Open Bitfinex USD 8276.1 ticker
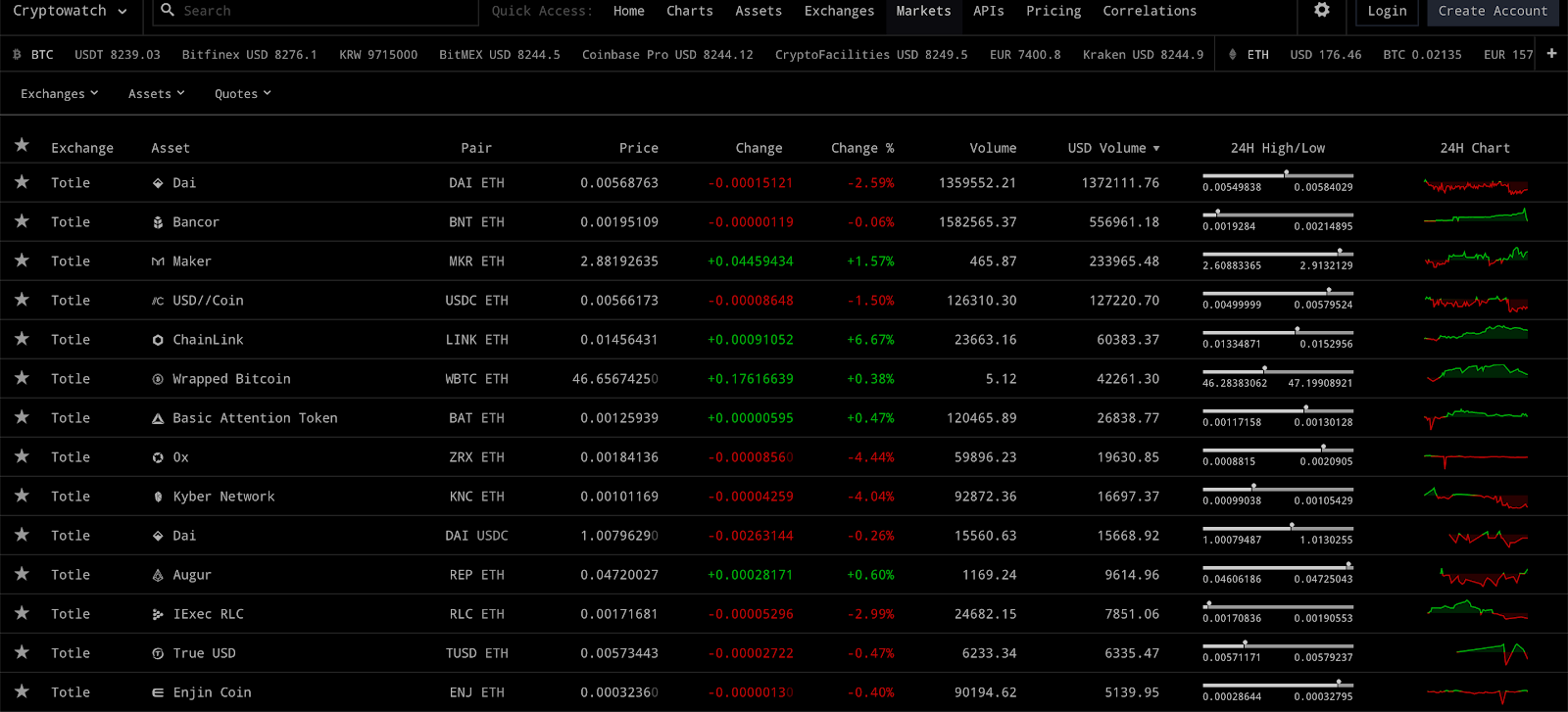Image resolution: width=1568 pixels, height=712 pixels. pyautogui.click(x=249, y=55)
